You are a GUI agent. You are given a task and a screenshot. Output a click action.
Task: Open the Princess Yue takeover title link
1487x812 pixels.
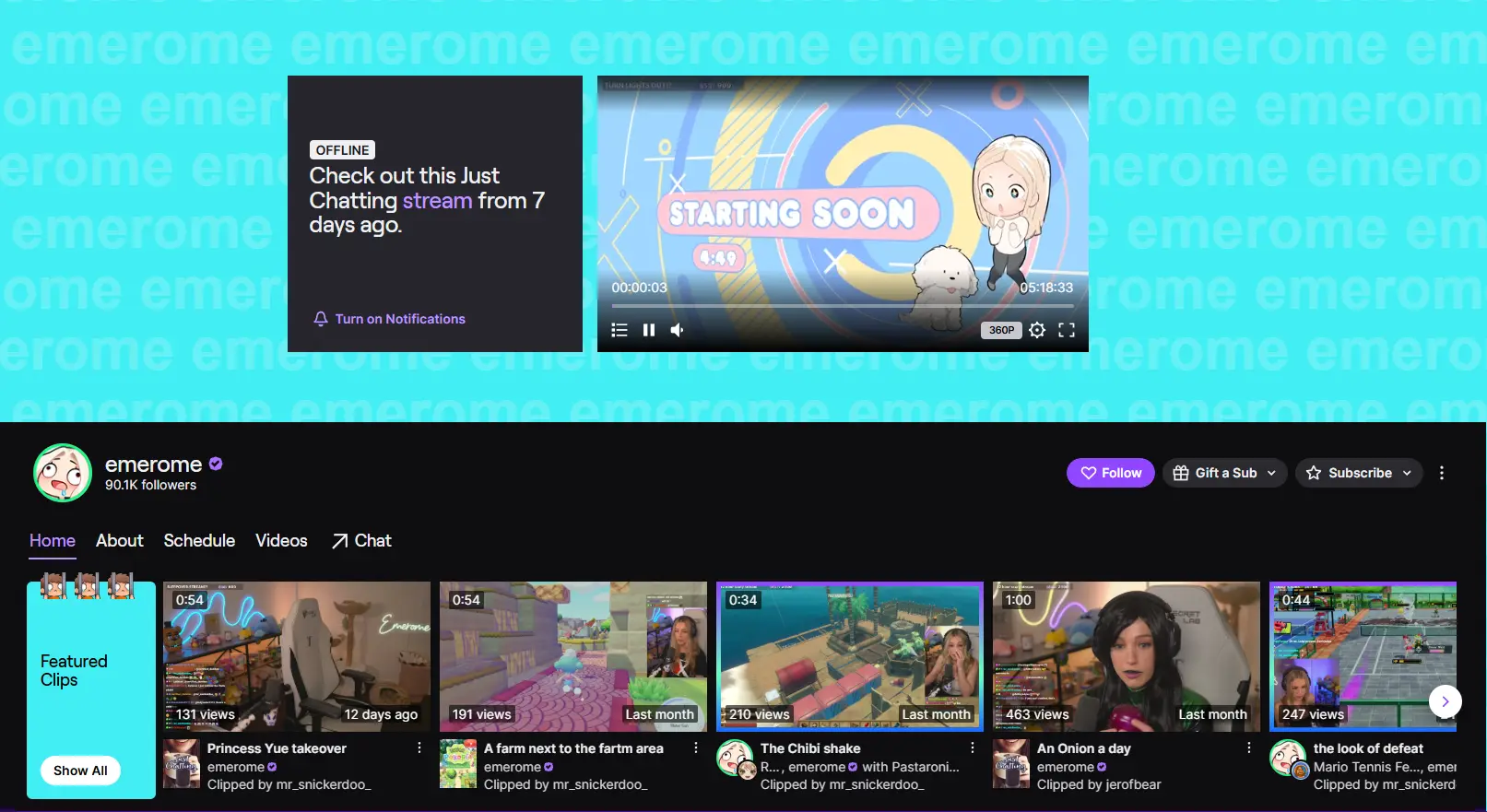(277, 748)
